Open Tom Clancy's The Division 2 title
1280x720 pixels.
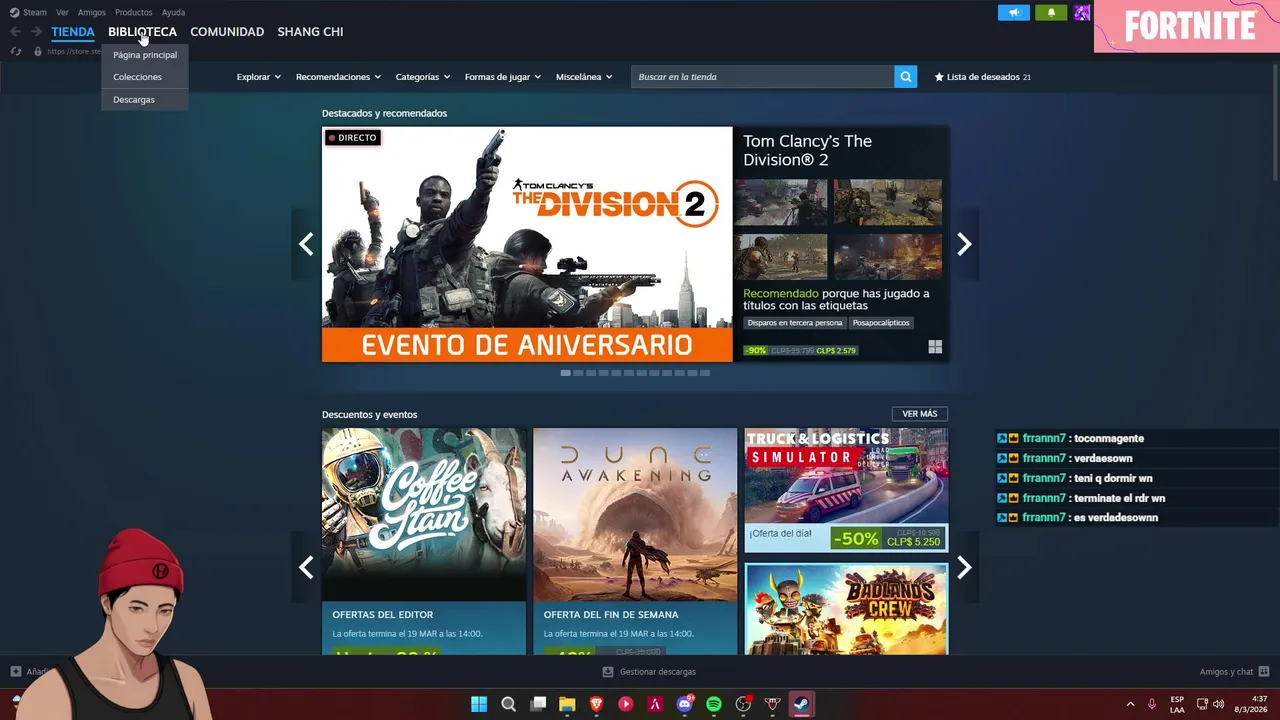[x=807, y=150]
